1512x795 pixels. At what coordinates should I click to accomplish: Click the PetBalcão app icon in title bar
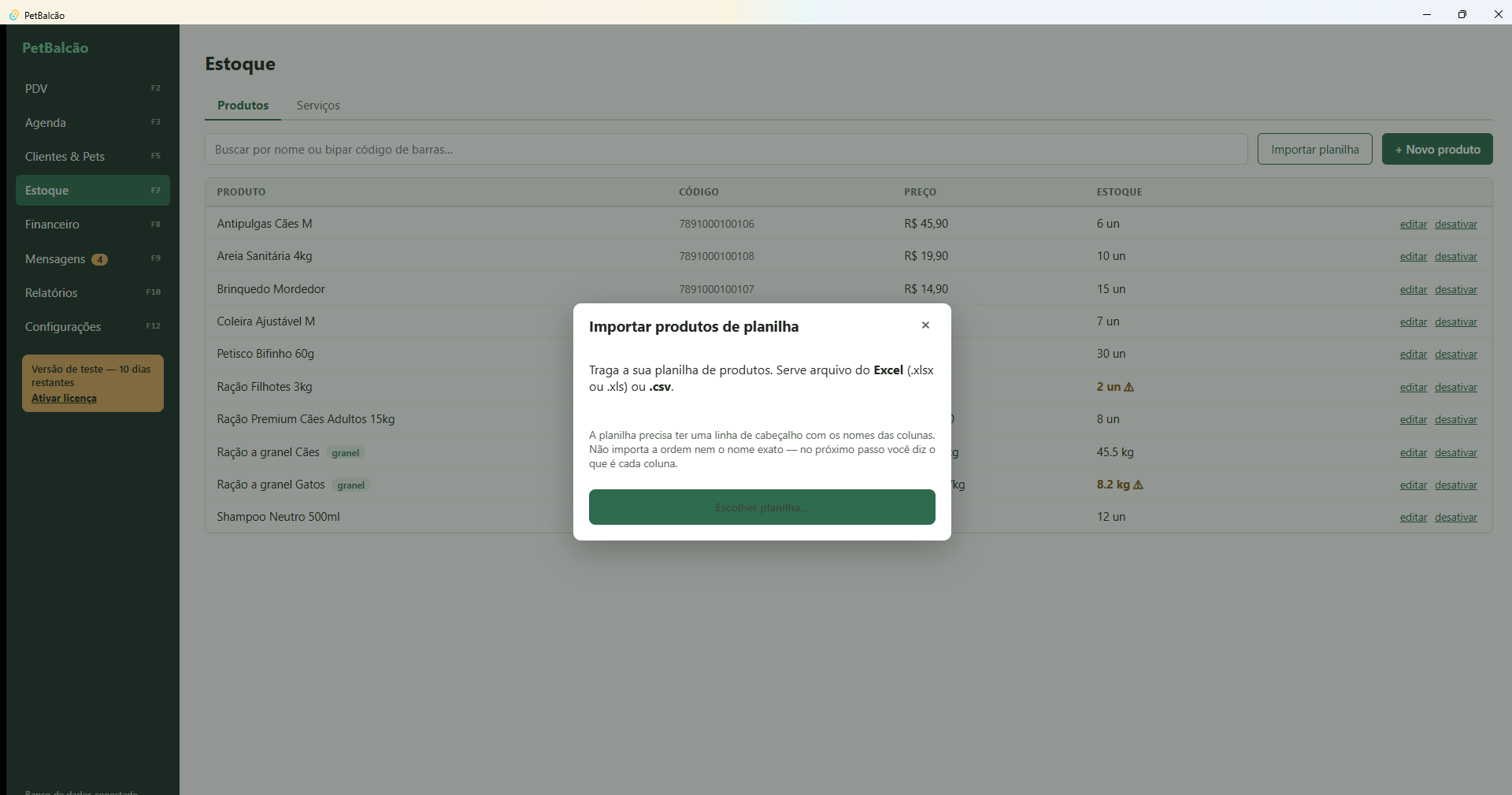13,15
